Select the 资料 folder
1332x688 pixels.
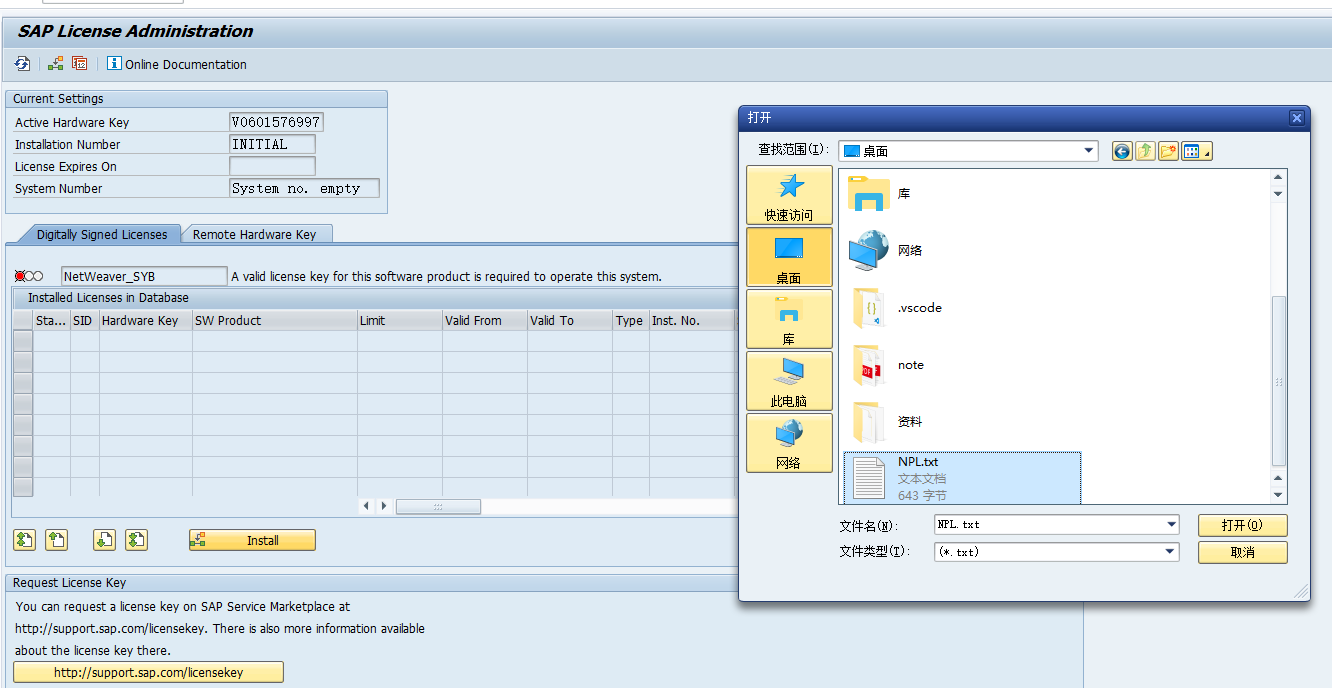tap(886, 422)
